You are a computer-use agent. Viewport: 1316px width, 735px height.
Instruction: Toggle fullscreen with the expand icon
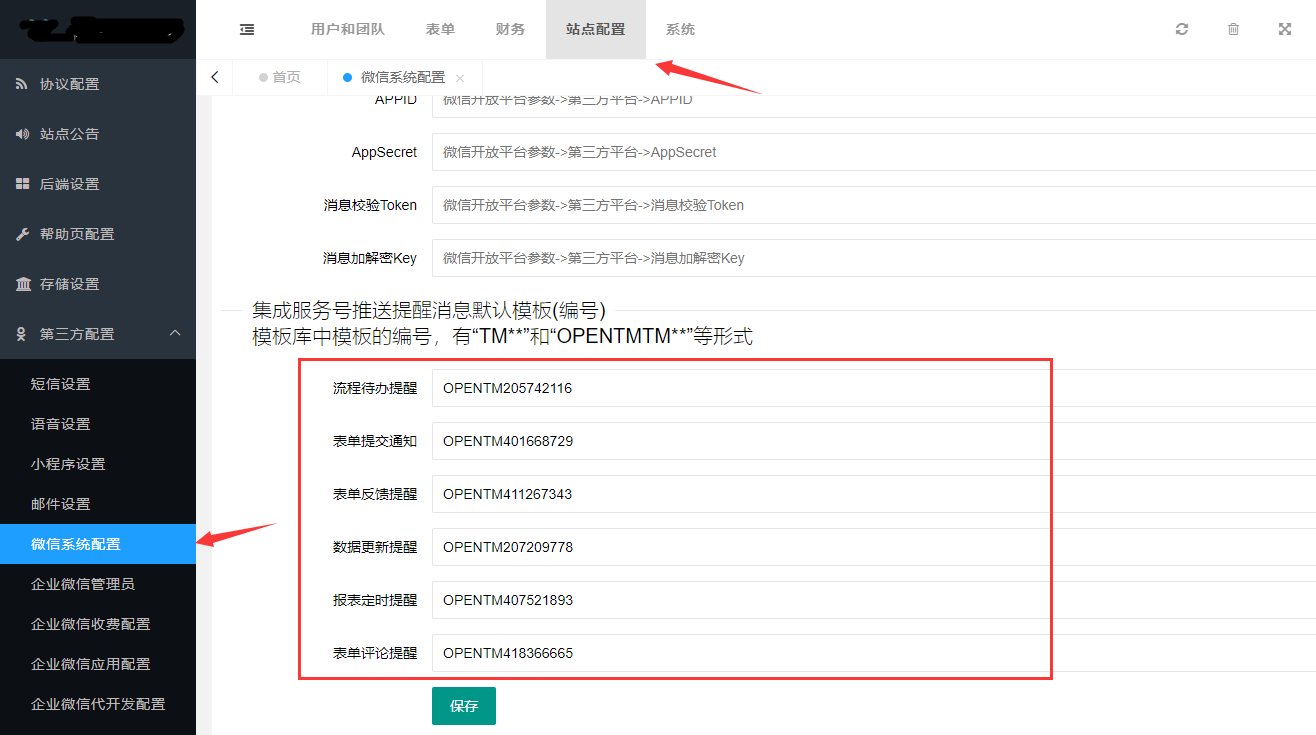1285,30
